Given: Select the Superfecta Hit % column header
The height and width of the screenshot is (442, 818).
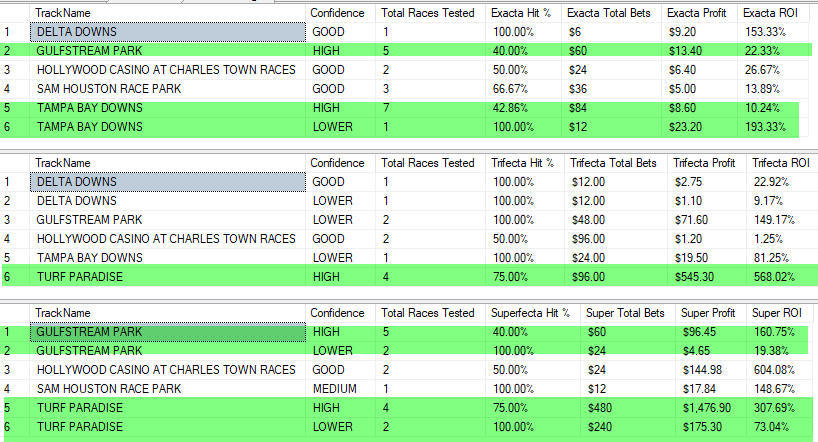Looking at the screenshot, I should click(533, 313).
